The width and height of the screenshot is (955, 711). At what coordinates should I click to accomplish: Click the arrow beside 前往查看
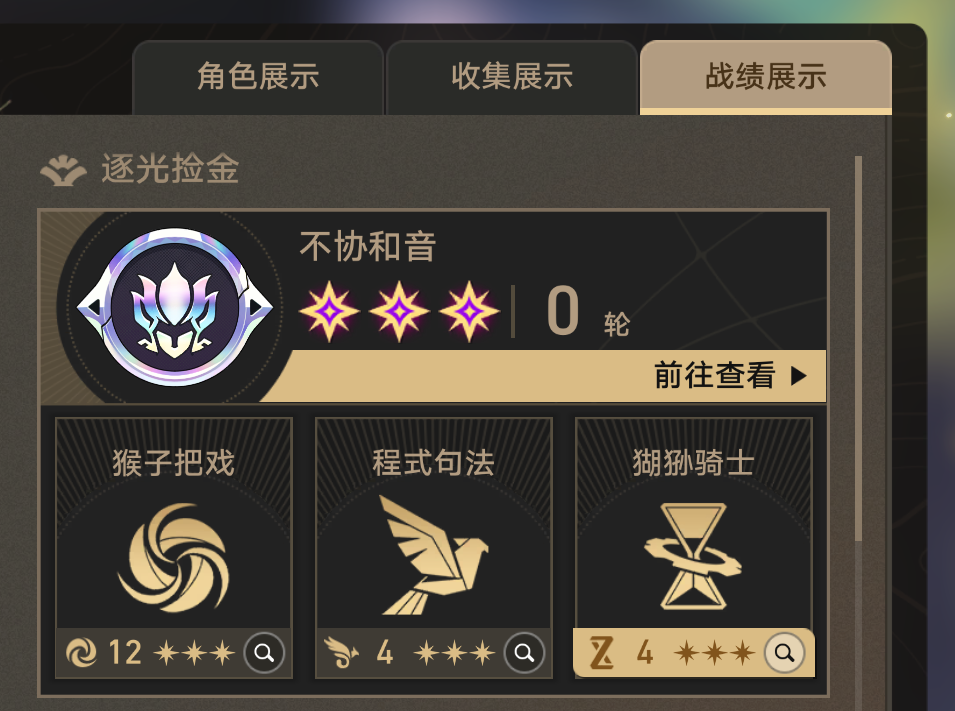[798, 376]
